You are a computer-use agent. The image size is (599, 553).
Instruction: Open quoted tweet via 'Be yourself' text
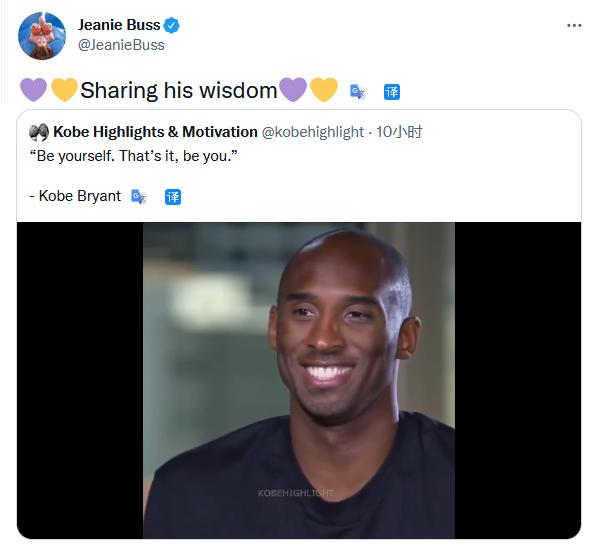pyautogui.click(x=133, y=156)
